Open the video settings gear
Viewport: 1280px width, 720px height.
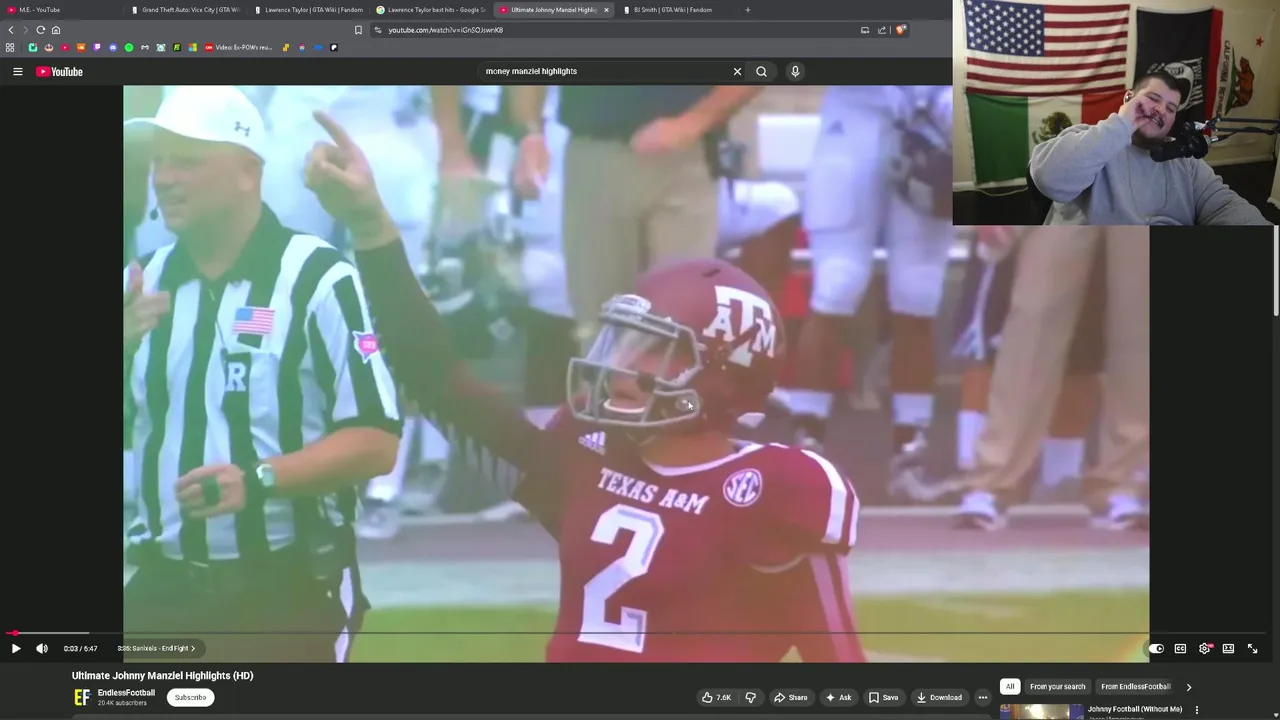tap(1205, 648)
